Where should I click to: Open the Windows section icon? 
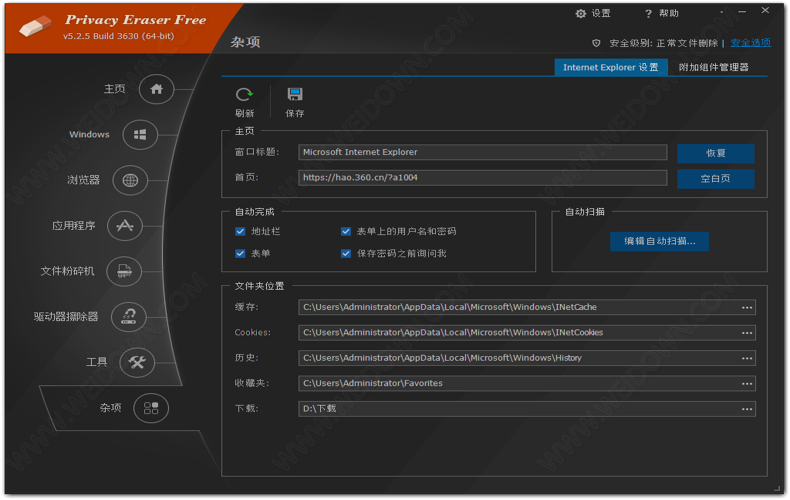140,135
